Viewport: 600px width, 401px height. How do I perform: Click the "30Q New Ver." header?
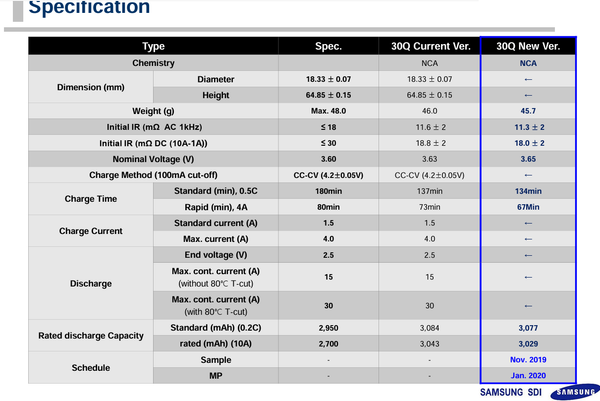pos(528,46)
